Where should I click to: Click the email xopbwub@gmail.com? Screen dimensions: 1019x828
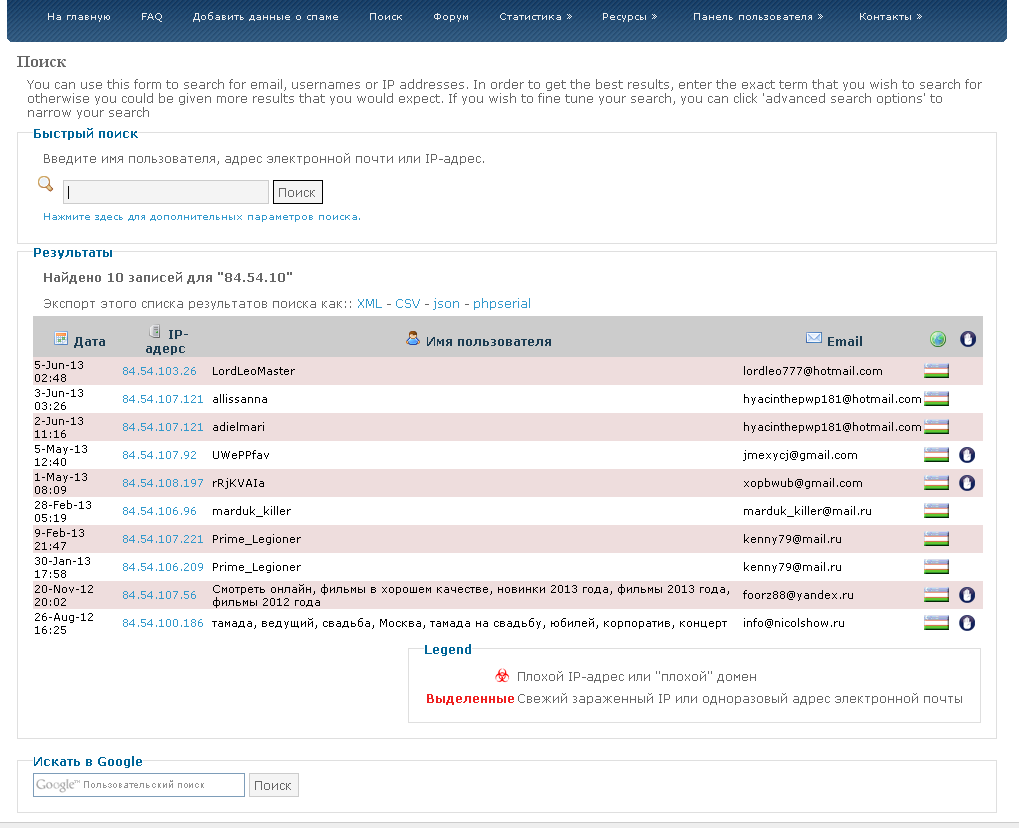(803, 483)
